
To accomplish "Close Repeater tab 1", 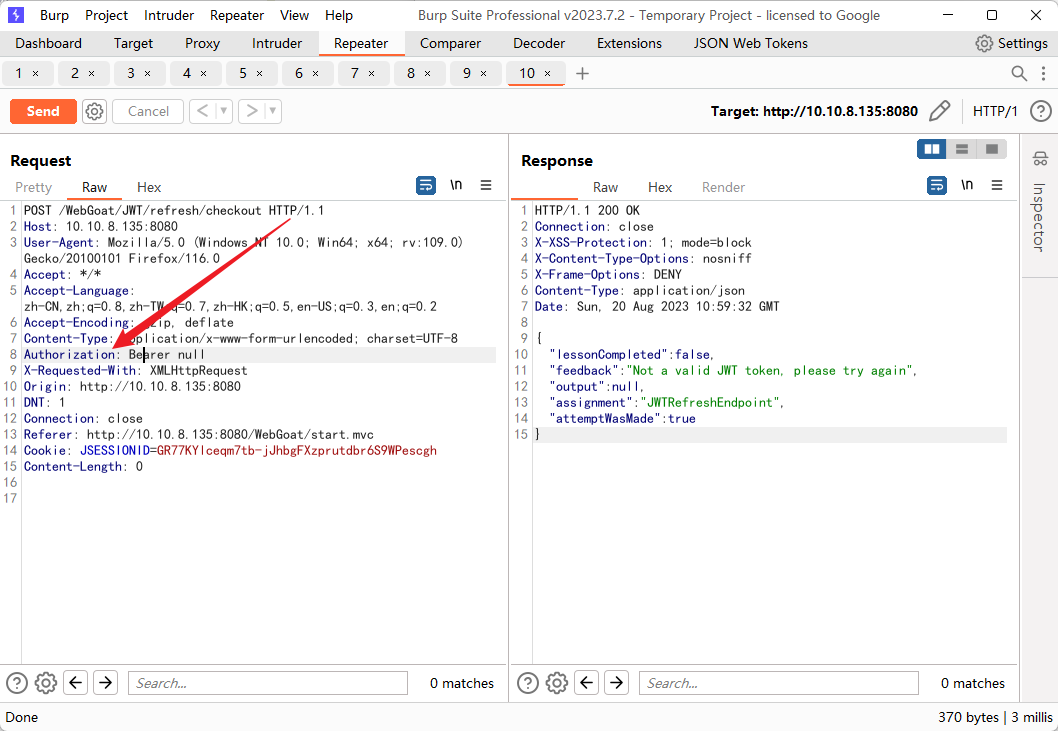I will pyautogui.click(x=36, y=74).
